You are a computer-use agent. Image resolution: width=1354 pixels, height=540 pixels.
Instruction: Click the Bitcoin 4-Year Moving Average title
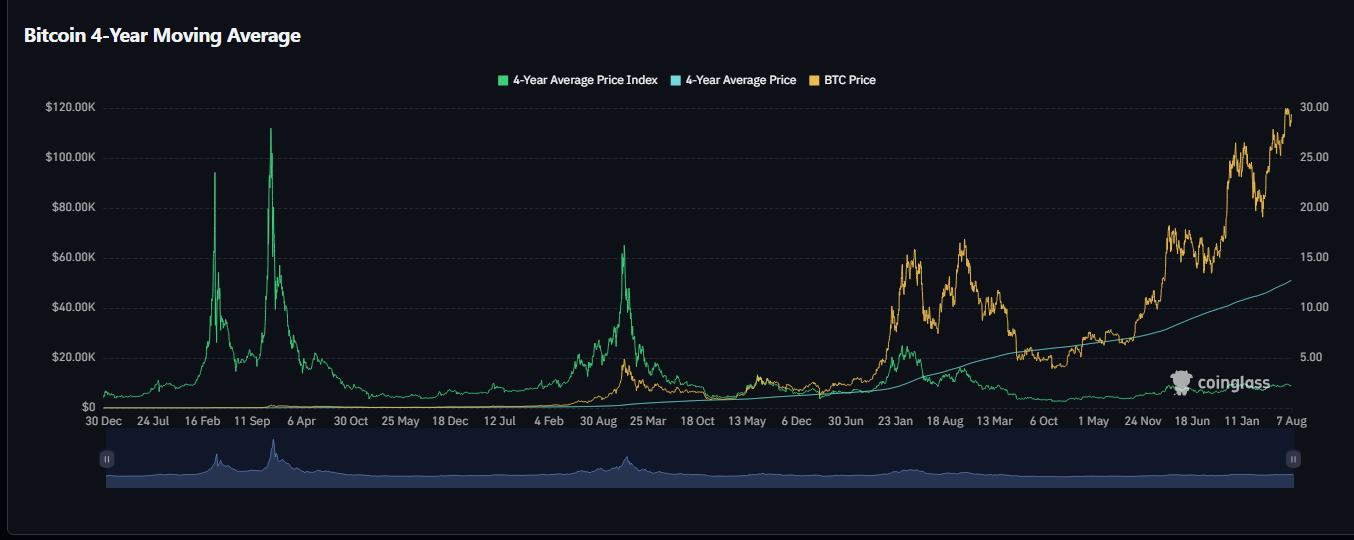tap(162, 36)
